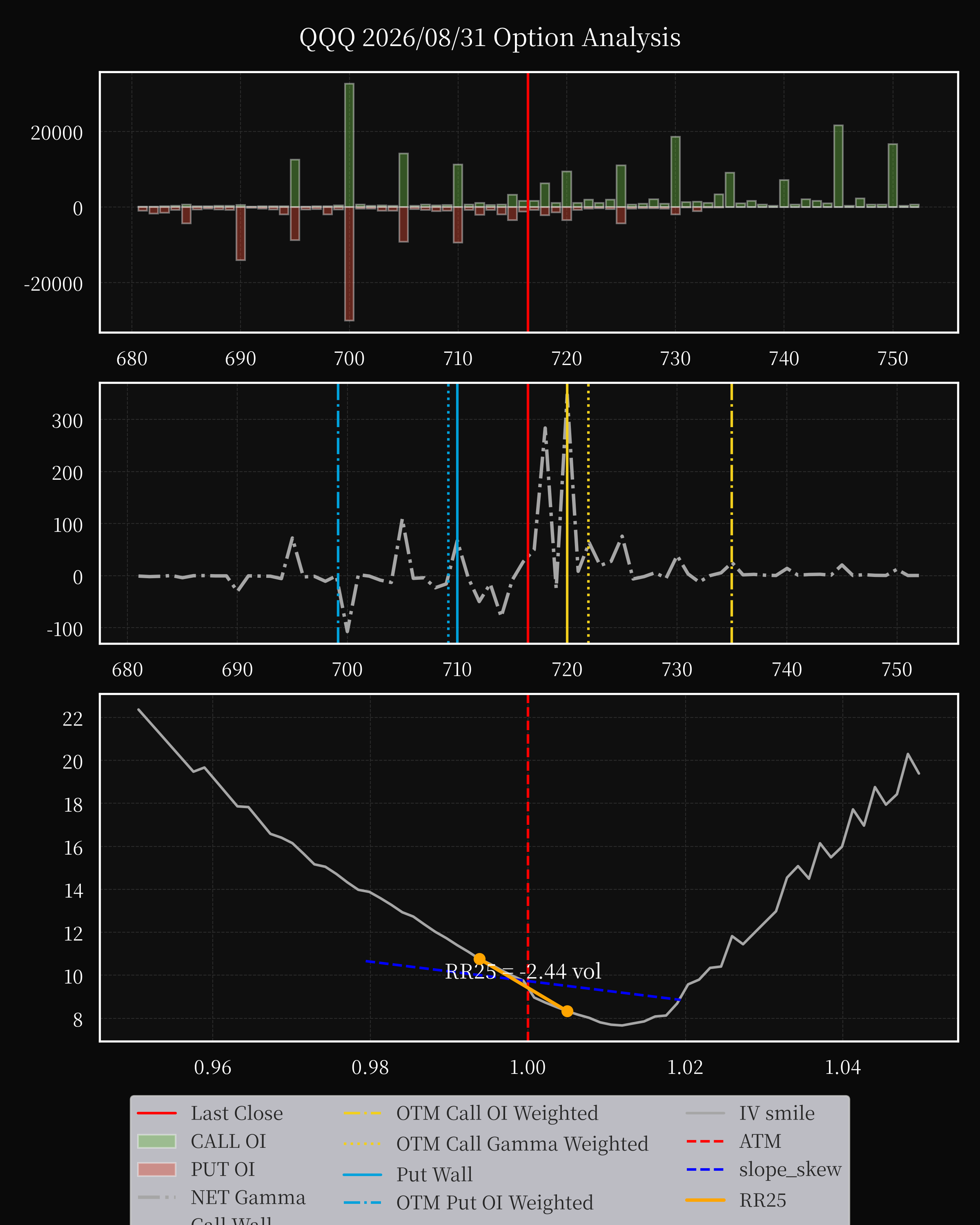Viewport: 980px width, 1225px height.
Task: Click the solid red Last Close legend line
Action: (157, 1113)
